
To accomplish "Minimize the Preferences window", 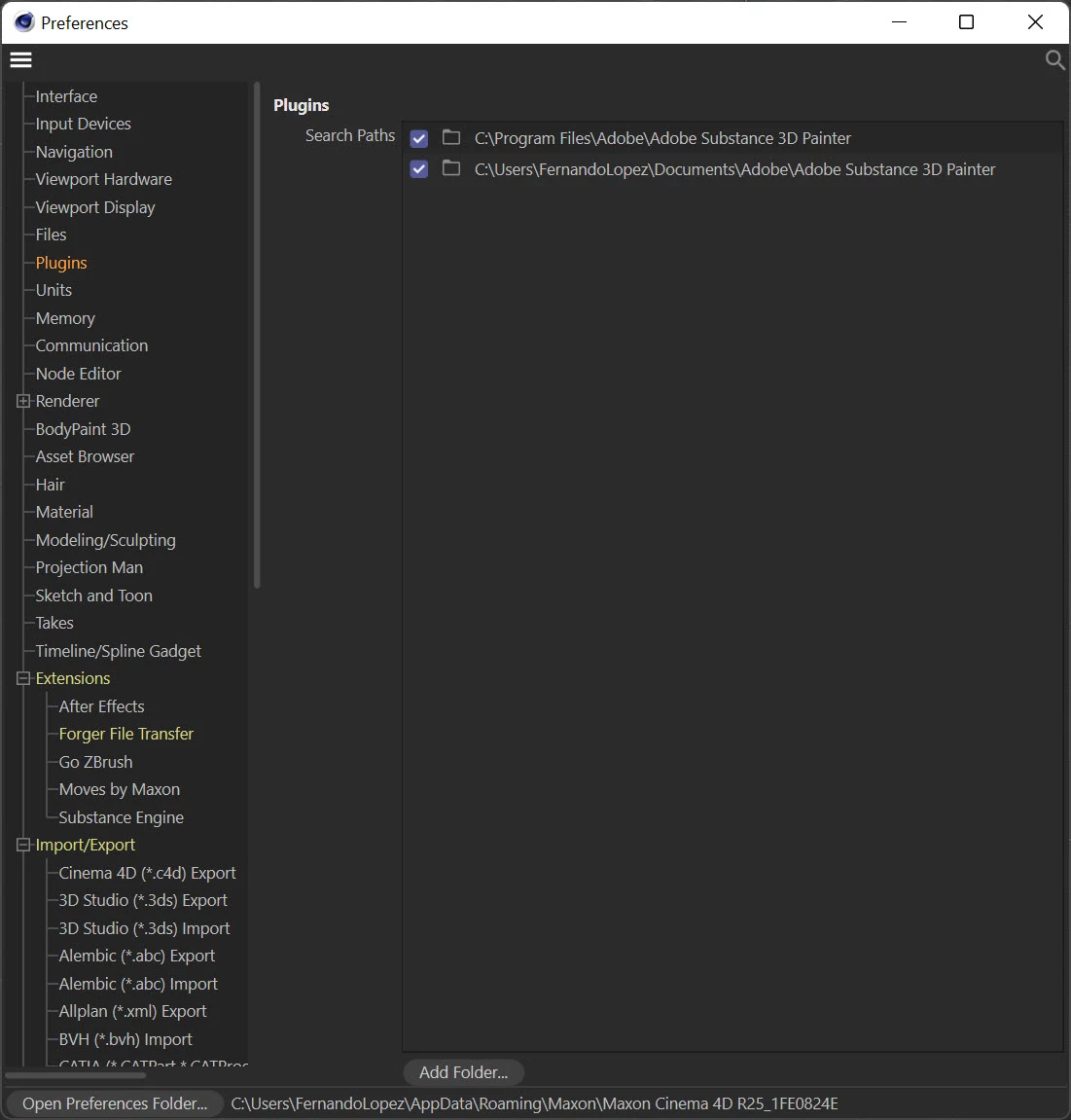I will point(899,22).
